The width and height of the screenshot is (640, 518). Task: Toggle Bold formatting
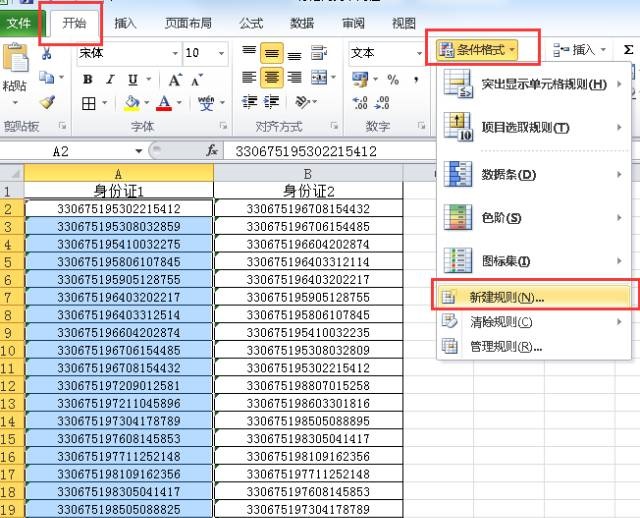[x=88, y=80]
